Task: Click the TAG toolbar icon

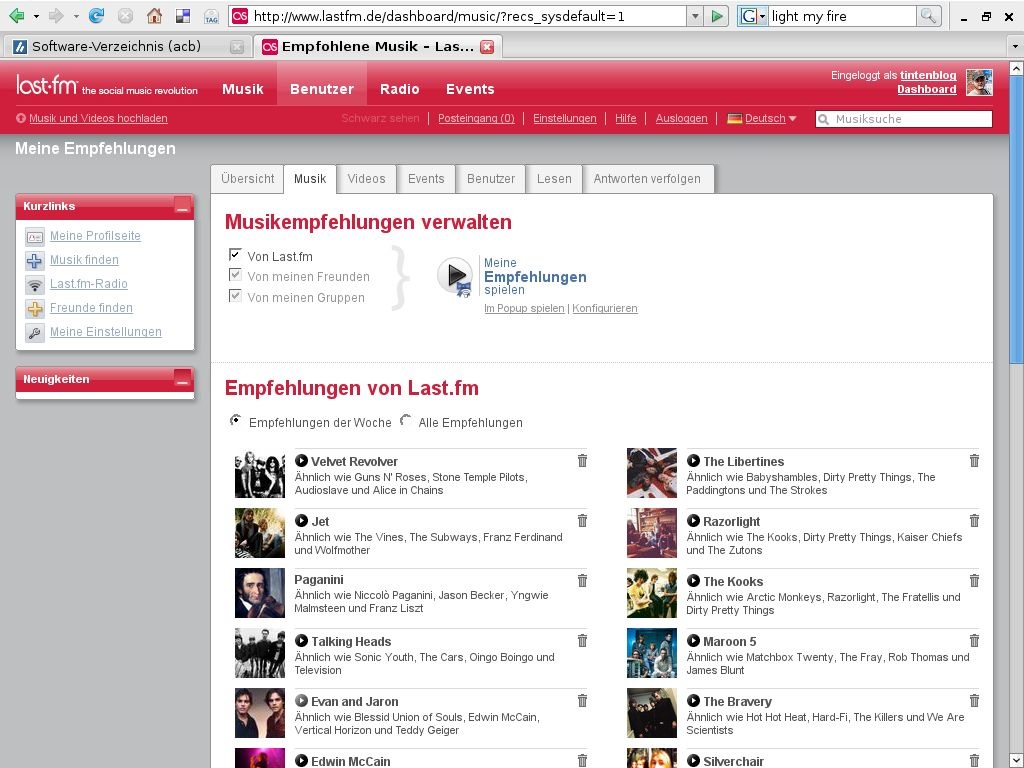Action: click(x=211, y=16)
